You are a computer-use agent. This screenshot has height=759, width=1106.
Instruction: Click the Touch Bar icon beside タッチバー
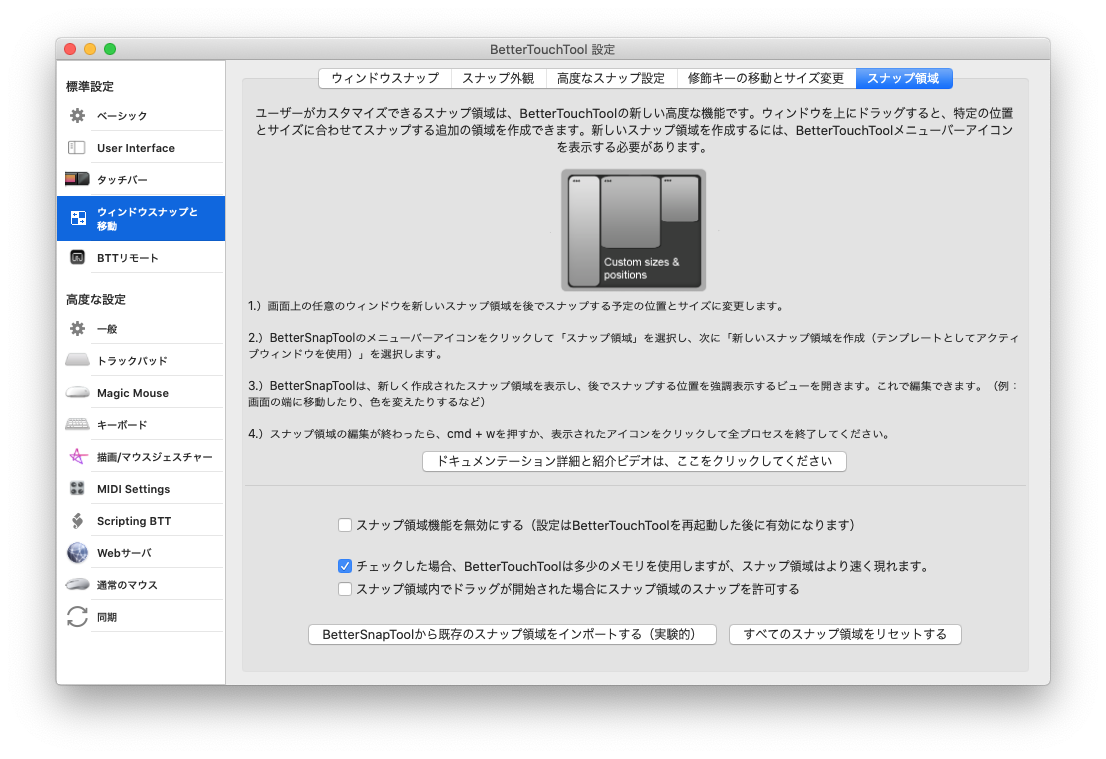77,179
